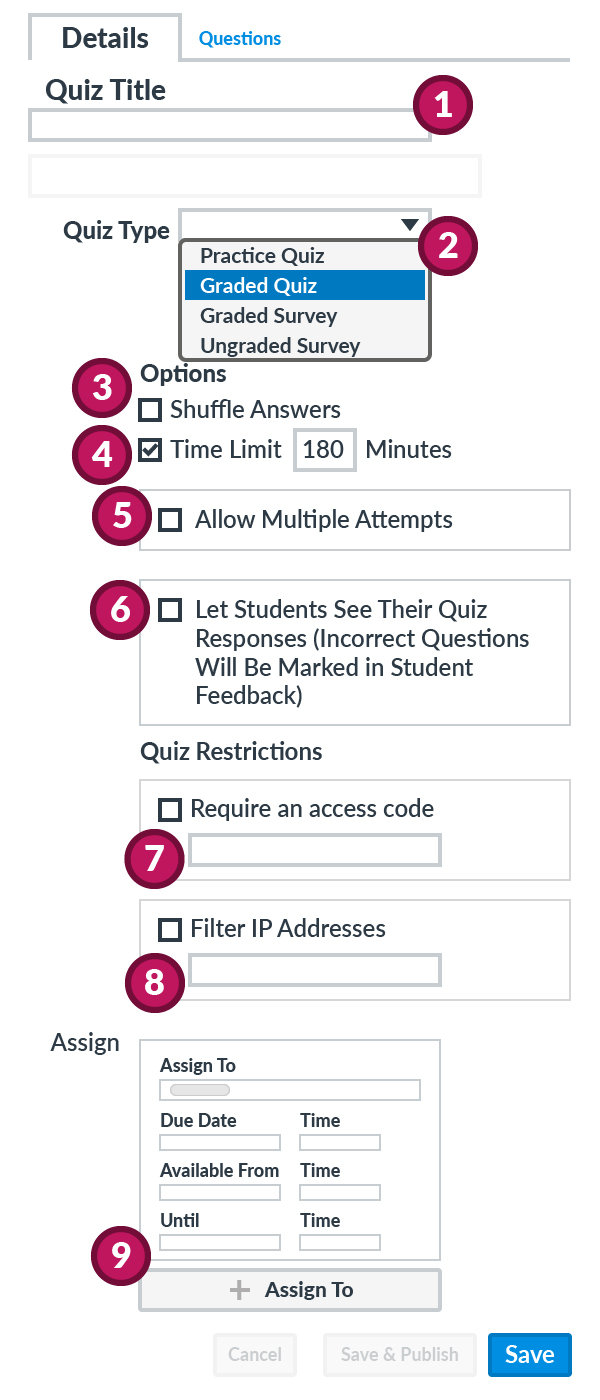The image size is (600, 1400).
Task: Click the numbered marker 8 badge
Action: [x=154, y=981]
